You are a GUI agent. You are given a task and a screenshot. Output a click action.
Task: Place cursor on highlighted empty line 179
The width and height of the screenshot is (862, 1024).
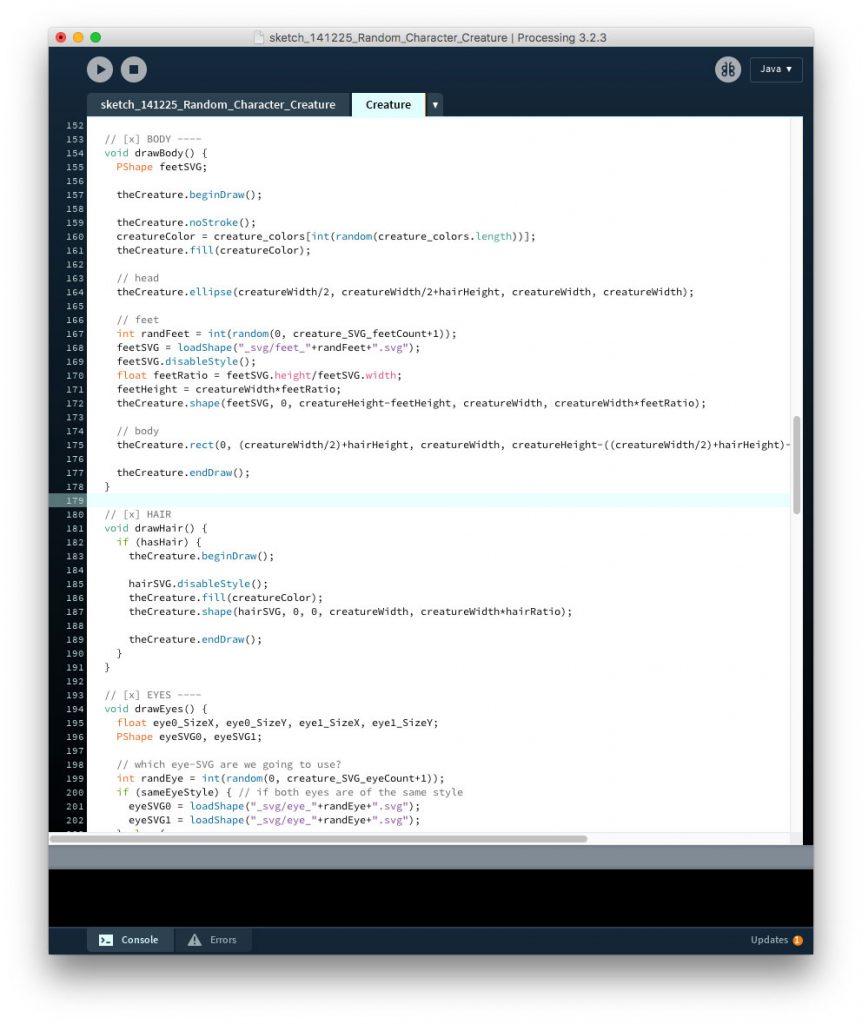tap(400, 500)
